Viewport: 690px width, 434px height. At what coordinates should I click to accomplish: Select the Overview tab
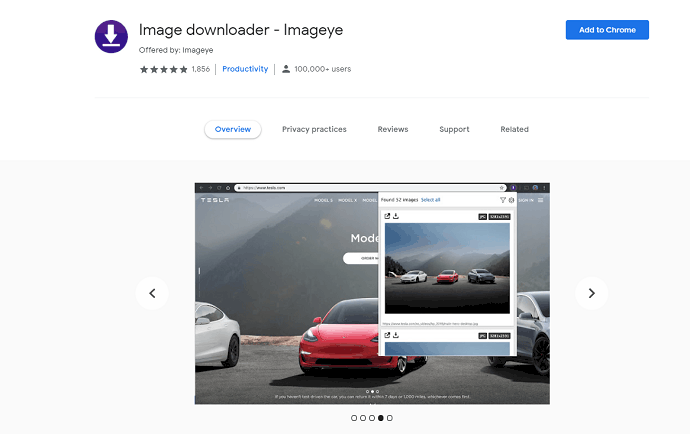(233, 129)
